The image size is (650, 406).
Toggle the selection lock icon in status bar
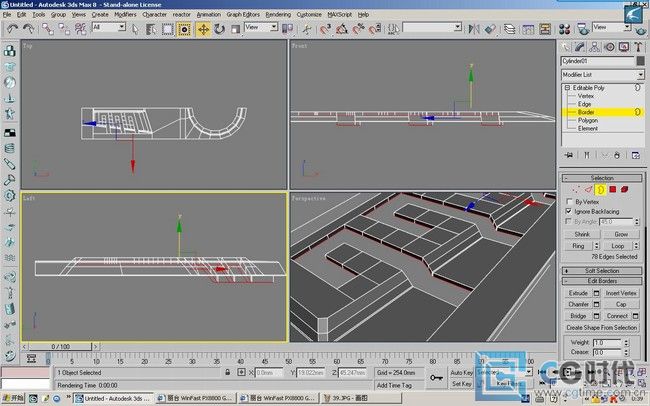[228, 372]
